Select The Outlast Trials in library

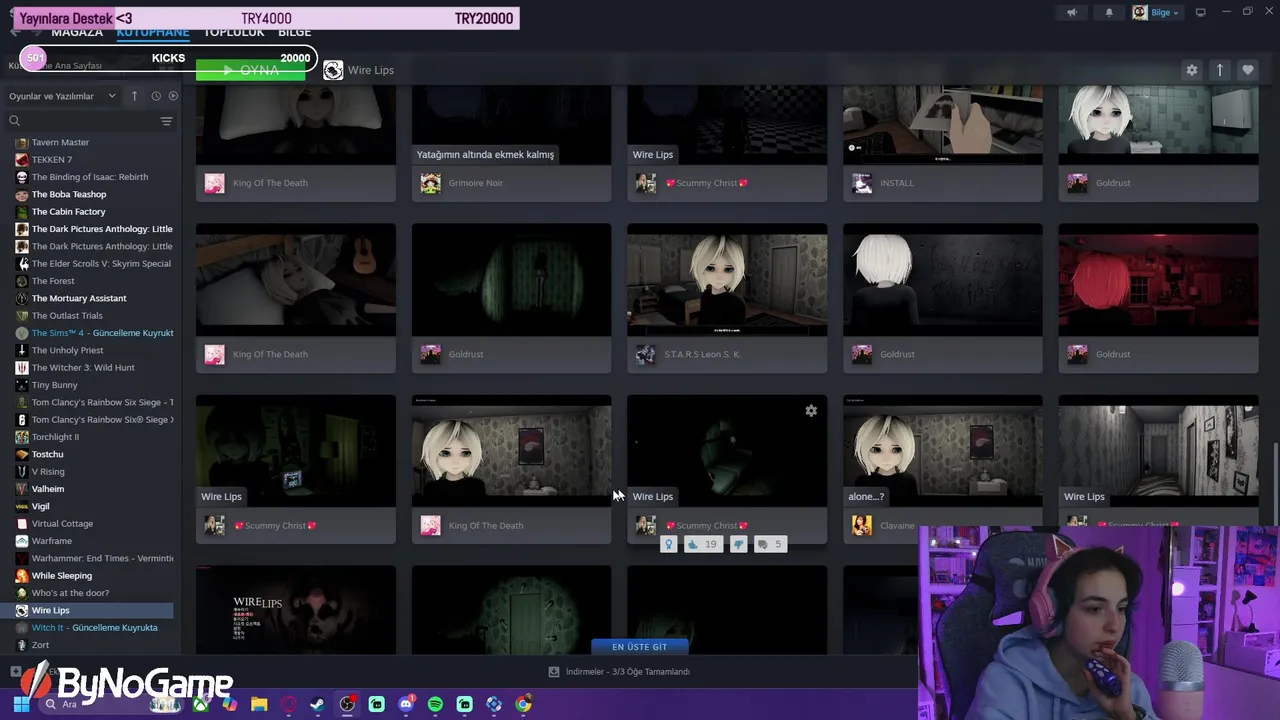tap(67, 315)
